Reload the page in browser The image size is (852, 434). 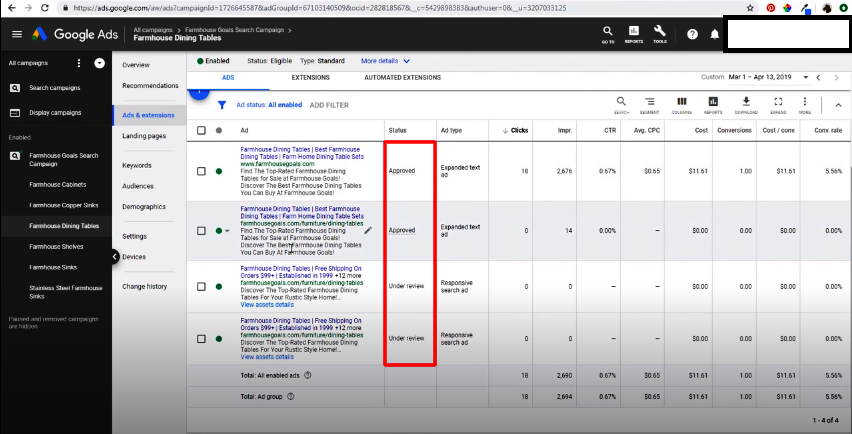point(45,8)
